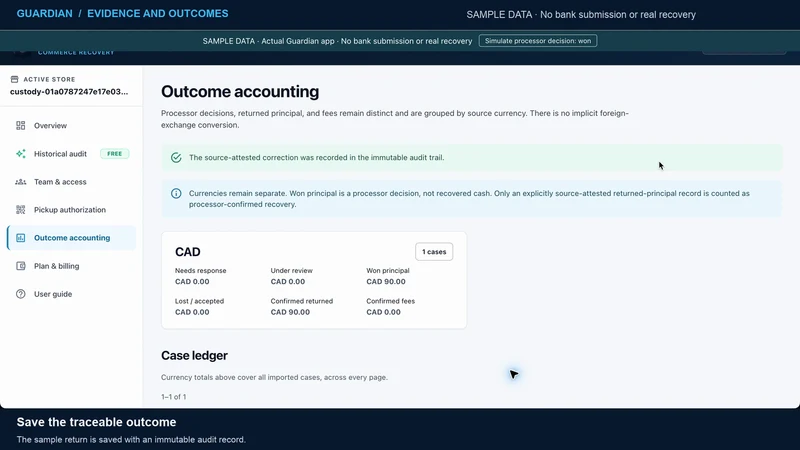Click the Under review CAD 0.00 value
Screen dimensions: 800x450
[x=288, y=282]
